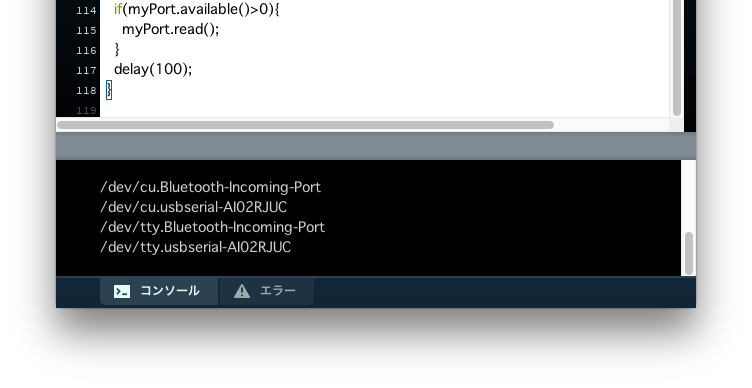Viewport: 752px width, 388px height.
Task: Switch to the コンソール tab
Action: (x=159, y=291)
